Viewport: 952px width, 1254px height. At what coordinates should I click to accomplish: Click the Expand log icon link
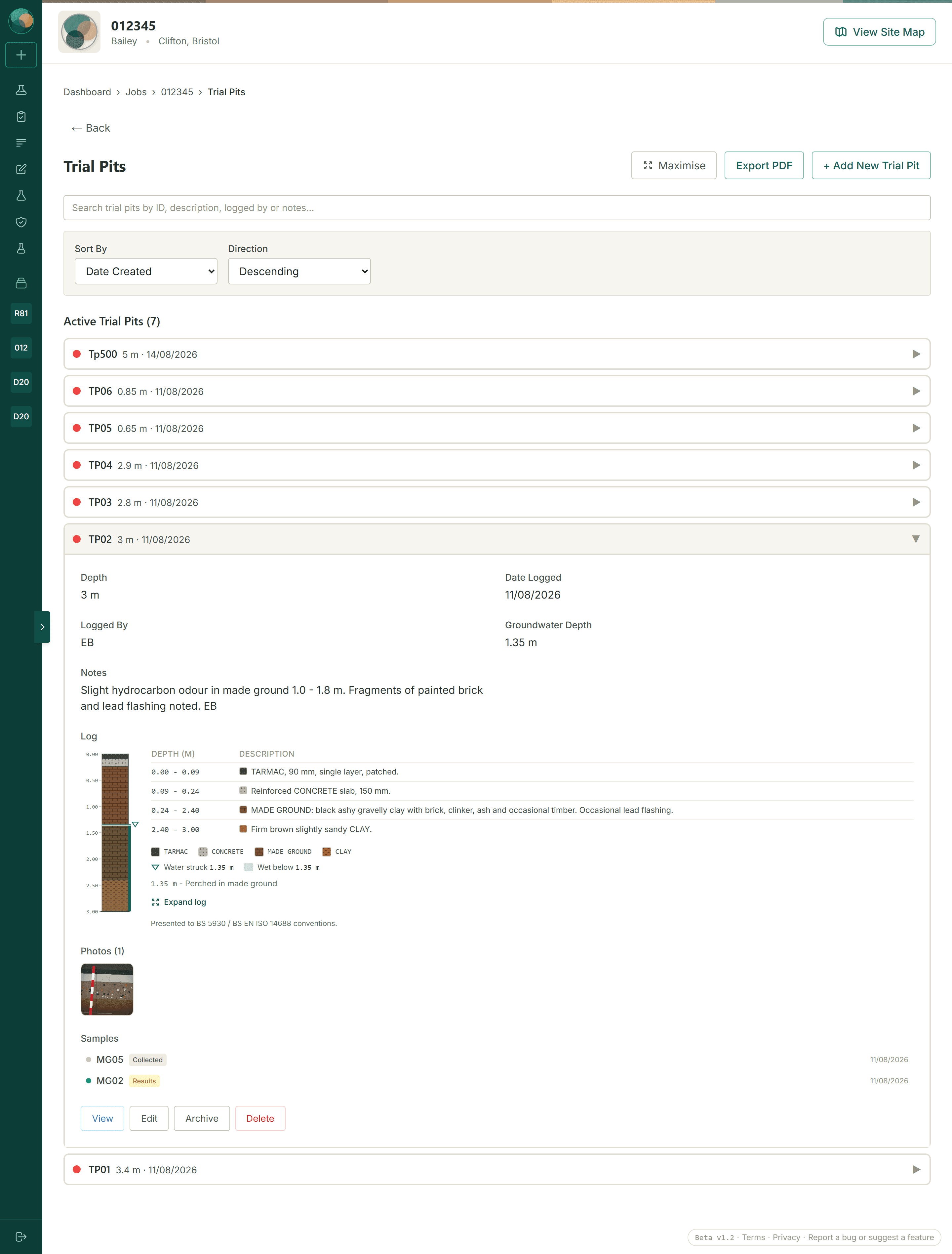click(x=178, y=901)
